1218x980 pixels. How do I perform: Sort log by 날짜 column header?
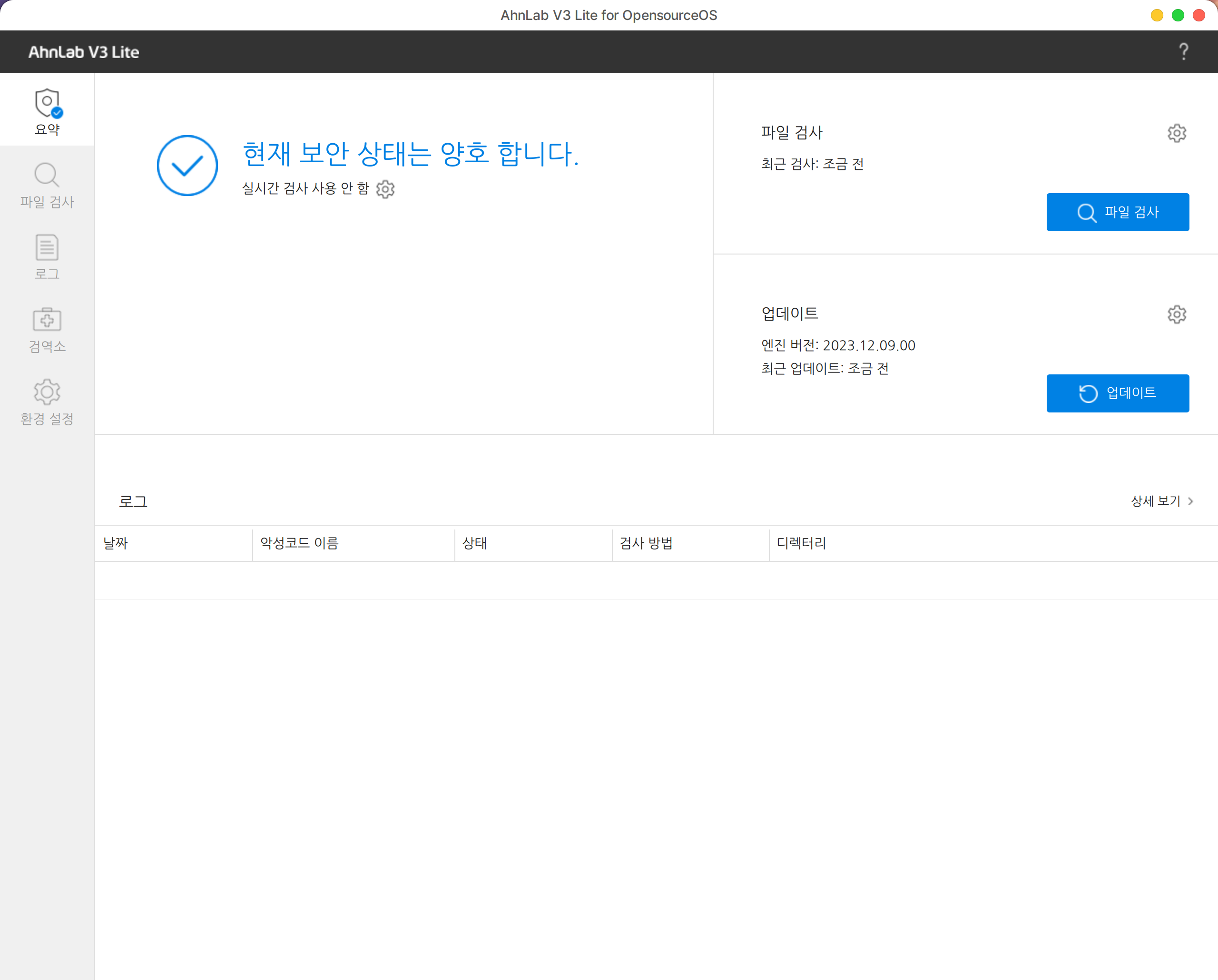click(x=174, y=543)
